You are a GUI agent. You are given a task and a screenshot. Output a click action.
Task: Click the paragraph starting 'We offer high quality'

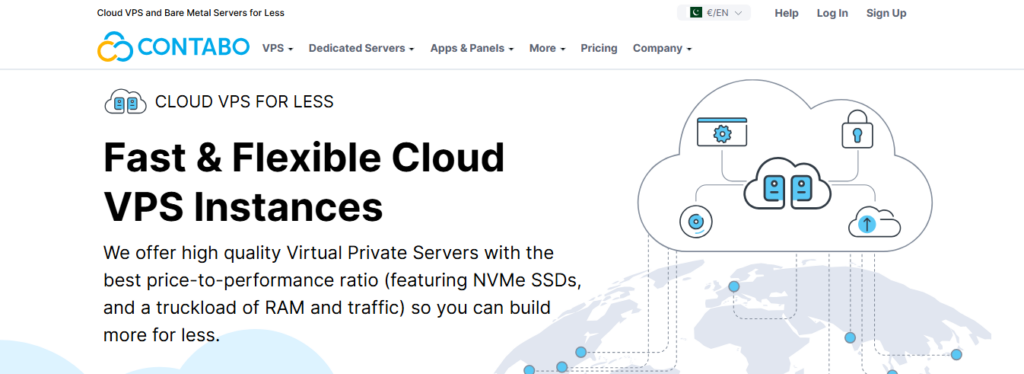tap(342, 294)
